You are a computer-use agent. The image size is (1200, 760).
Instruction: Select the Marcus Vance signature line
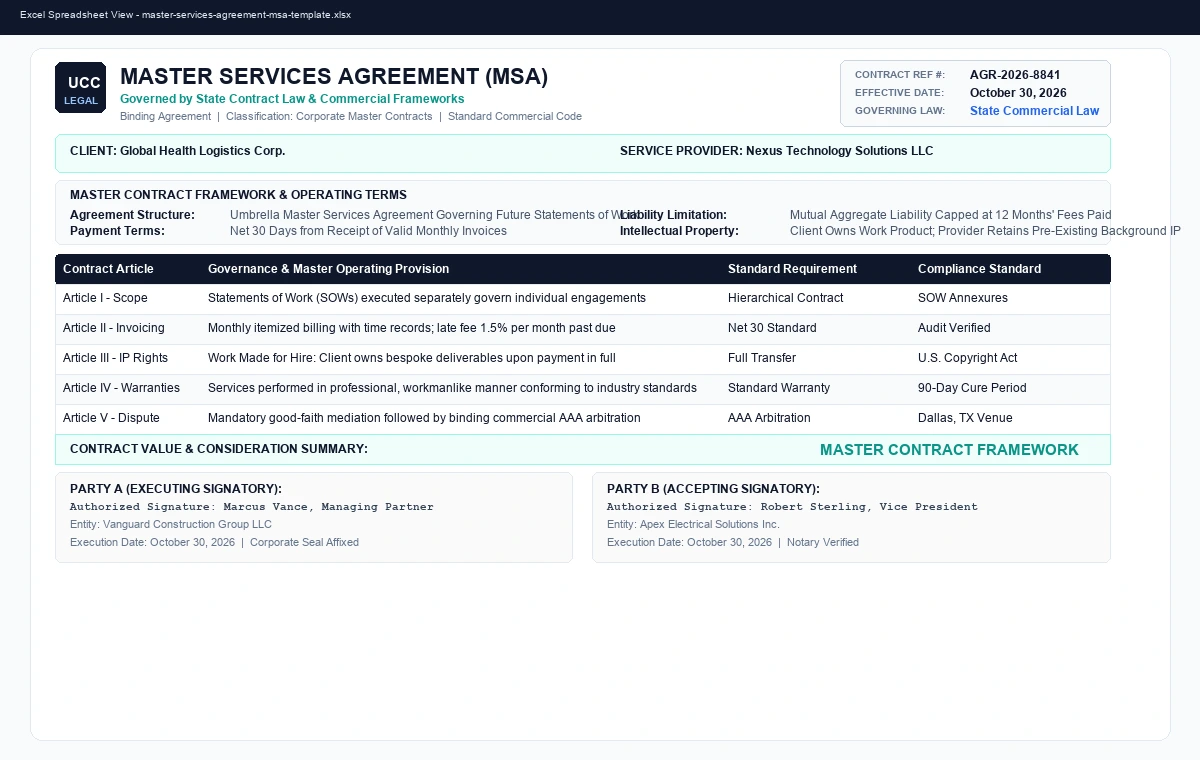coord(252,507)
